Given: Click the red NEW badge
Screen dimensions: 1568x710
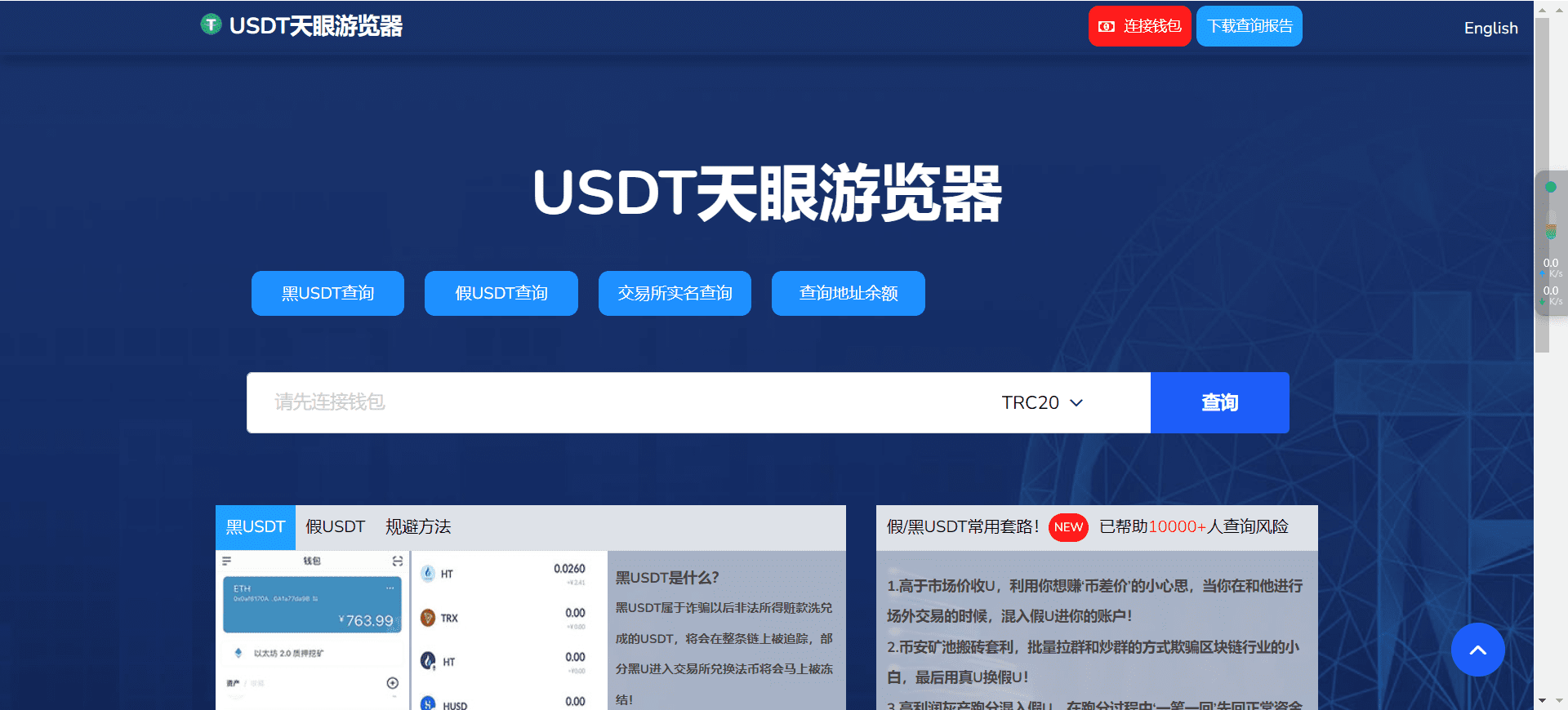Looking at the screenshot, I should point(1068,527).
